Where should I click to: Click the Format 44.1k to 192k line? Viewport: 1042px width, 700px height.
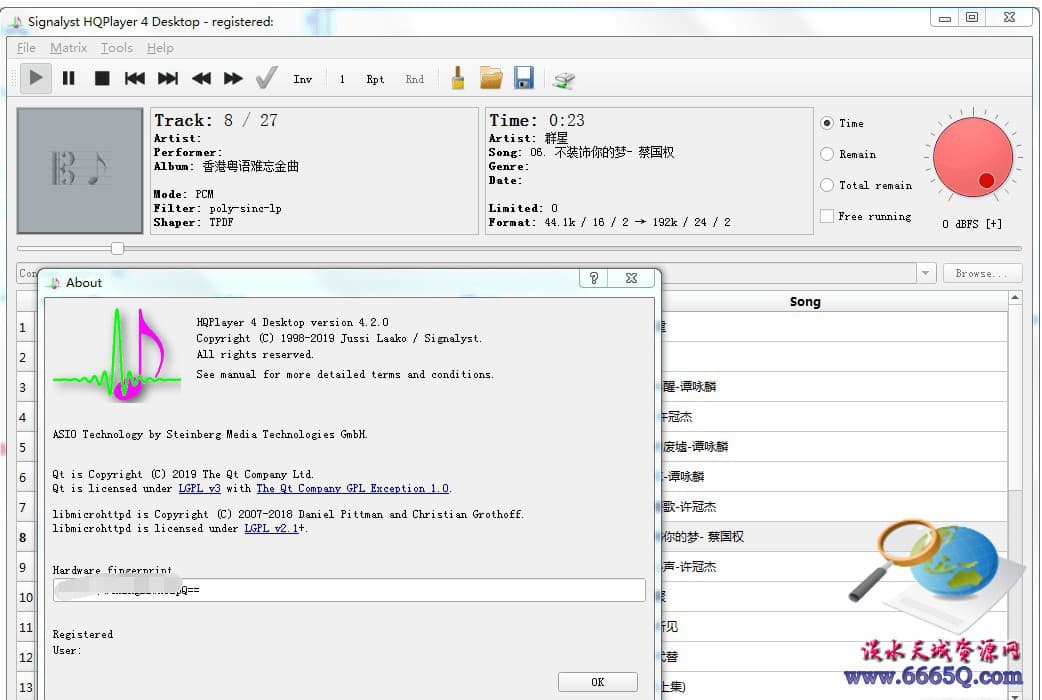609,223
